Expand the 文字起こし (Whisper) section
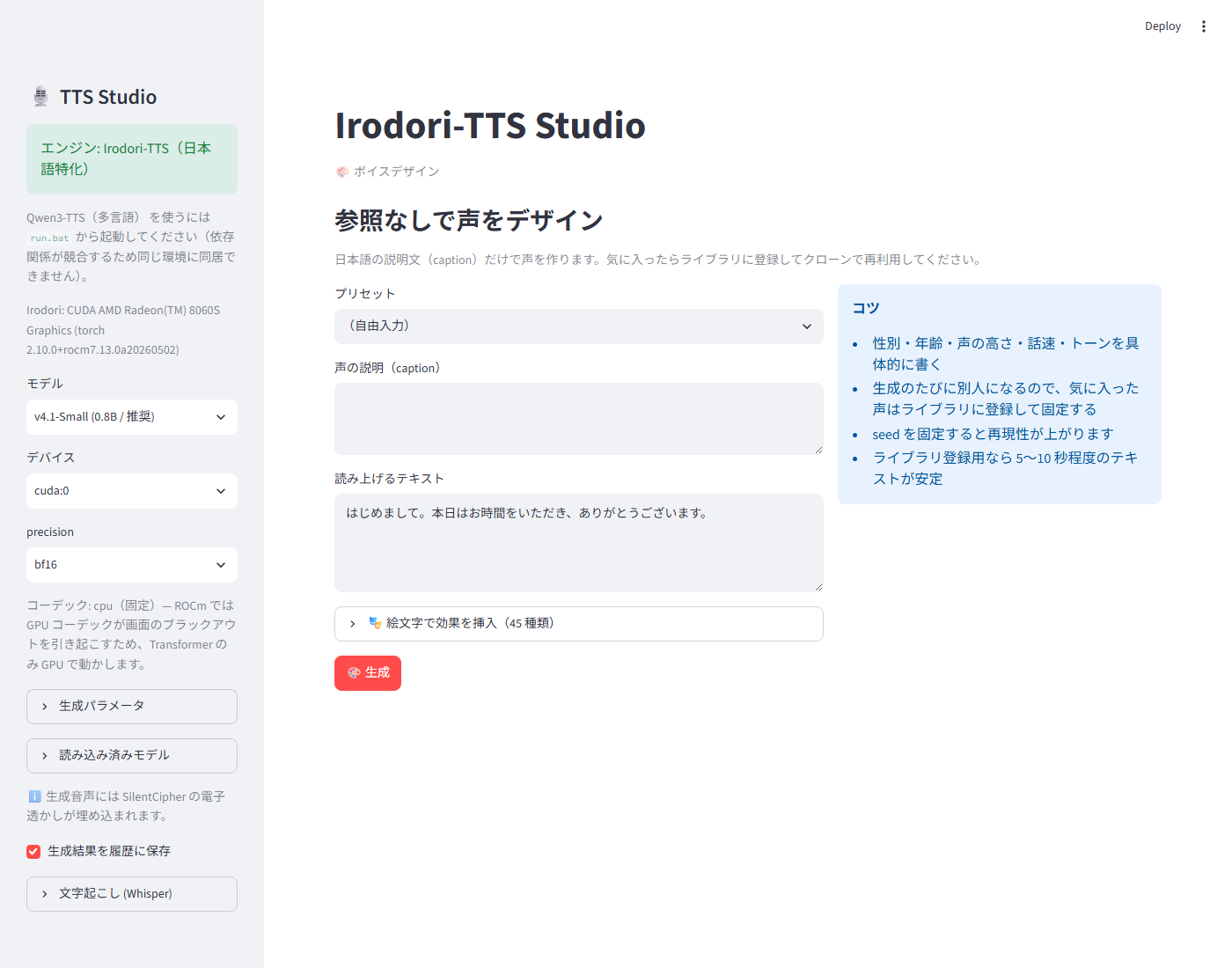The width and height of the screenshot is (1232, 968). tap(132, 894)
